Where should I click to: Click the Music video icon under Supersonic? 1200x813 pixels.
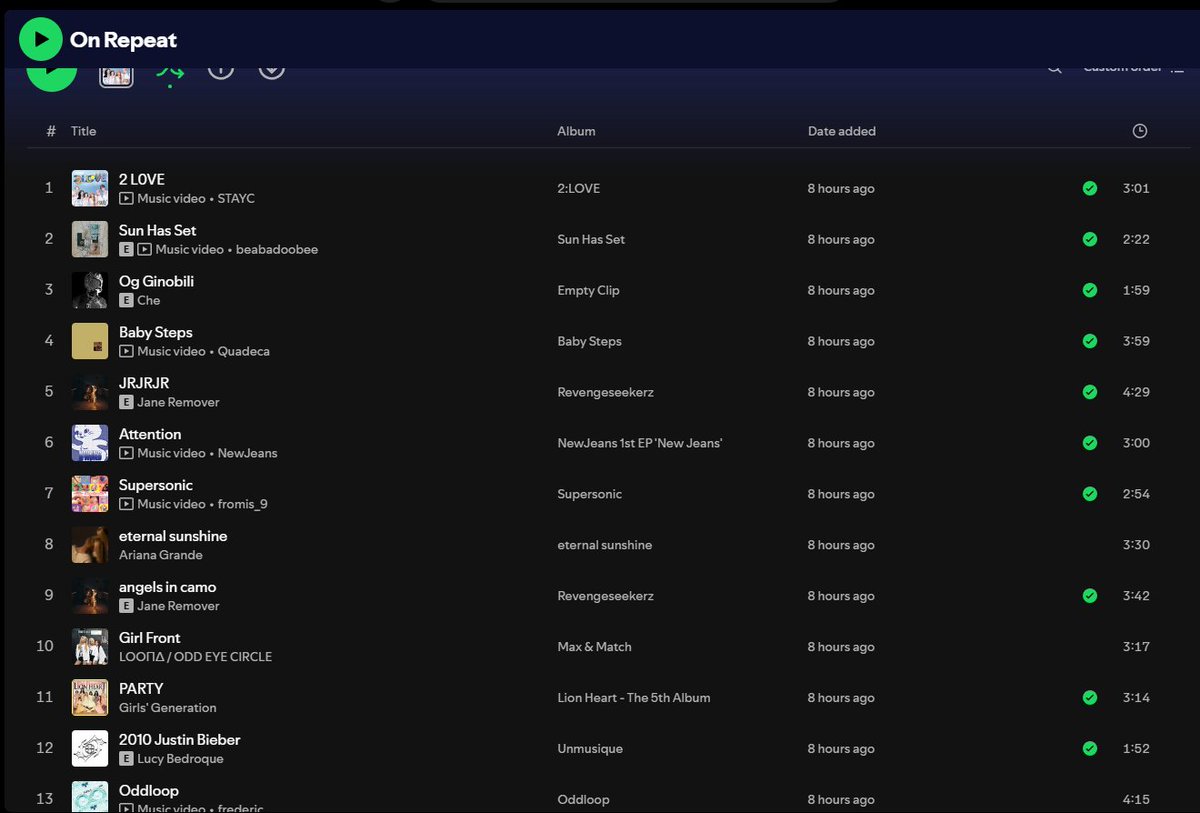[x=126, y=505]
